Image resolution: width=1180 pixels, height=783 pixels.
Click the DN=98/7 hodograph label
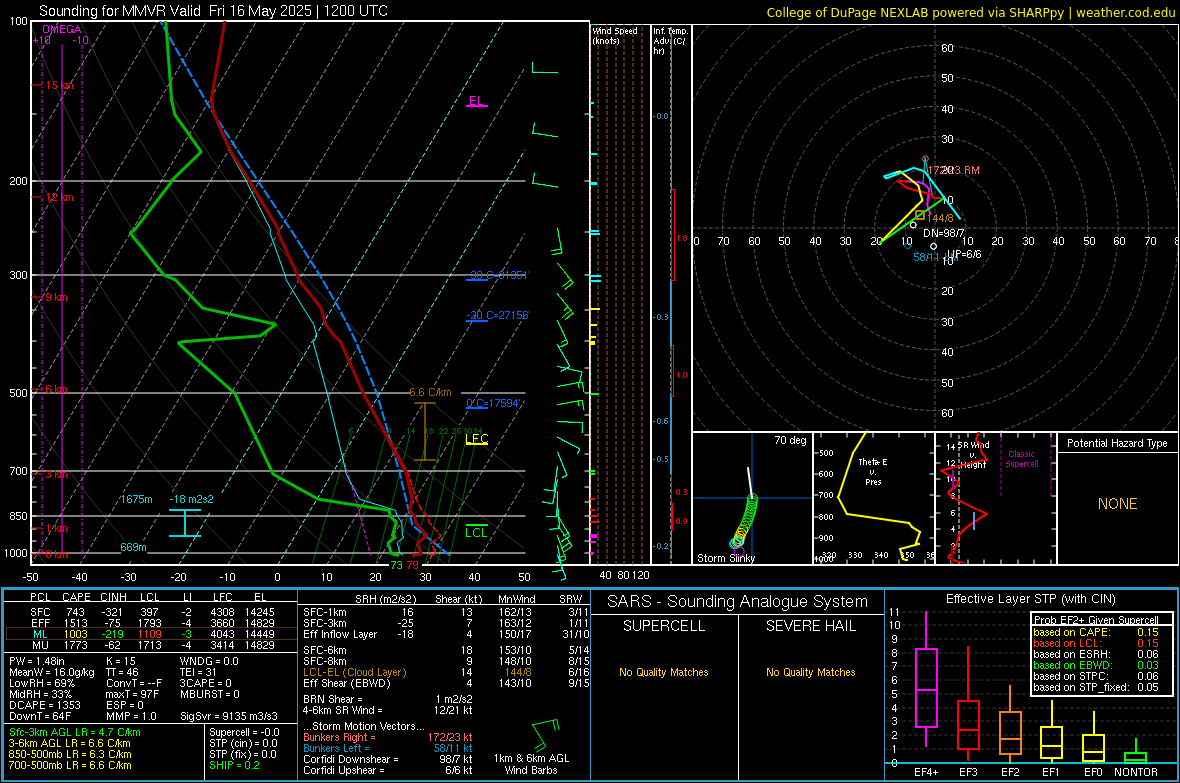(944, 233)
